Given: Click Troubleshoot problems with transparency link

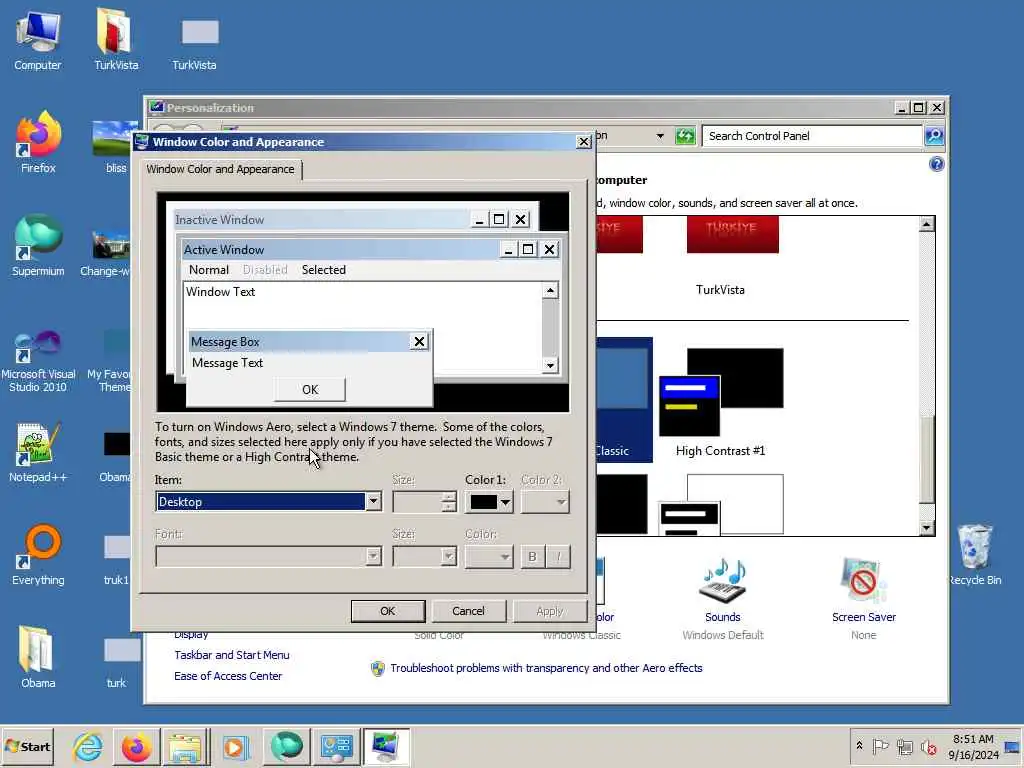Looking at the screenshot, I should 546,668.
